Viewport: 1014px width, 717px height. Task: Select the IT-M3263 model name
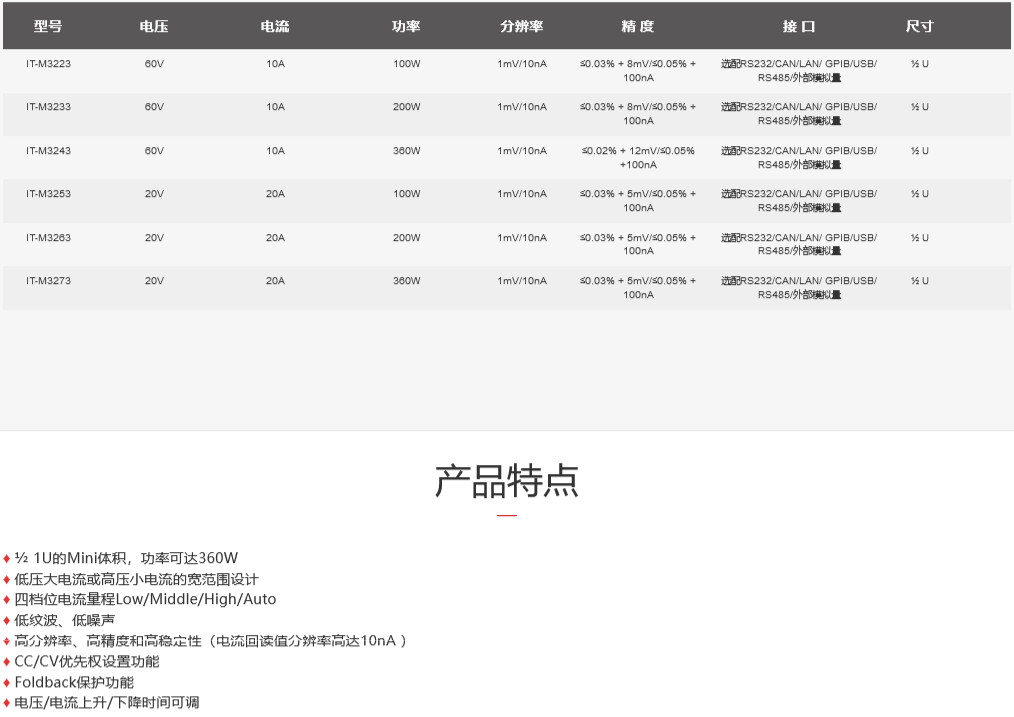(x=48, y=238)
